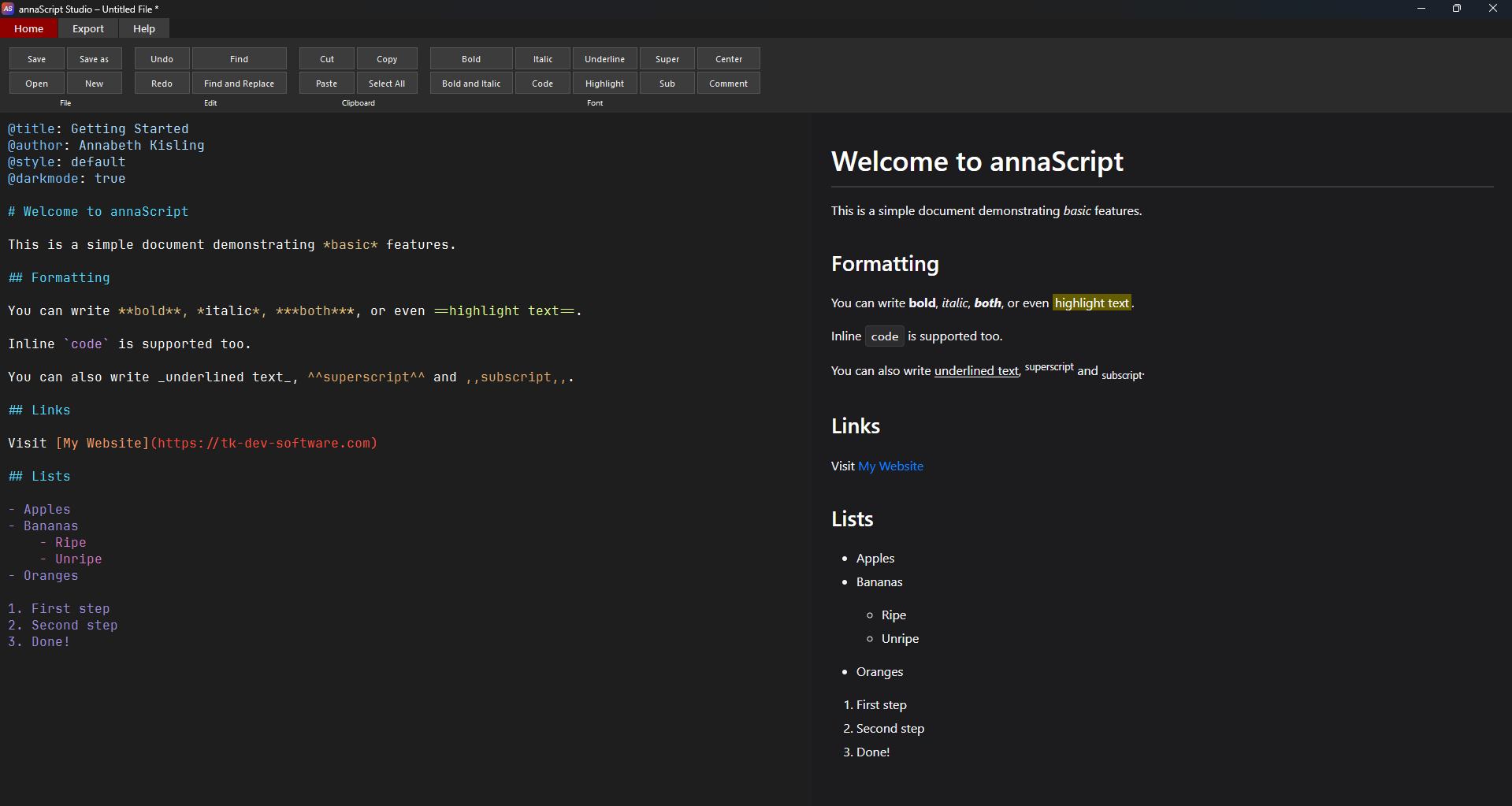The width and height of the screenshot is (1512, 806).
Task: Click the inline 'code' box in preview
Action: pyautogui.click(x=885, y=336)
